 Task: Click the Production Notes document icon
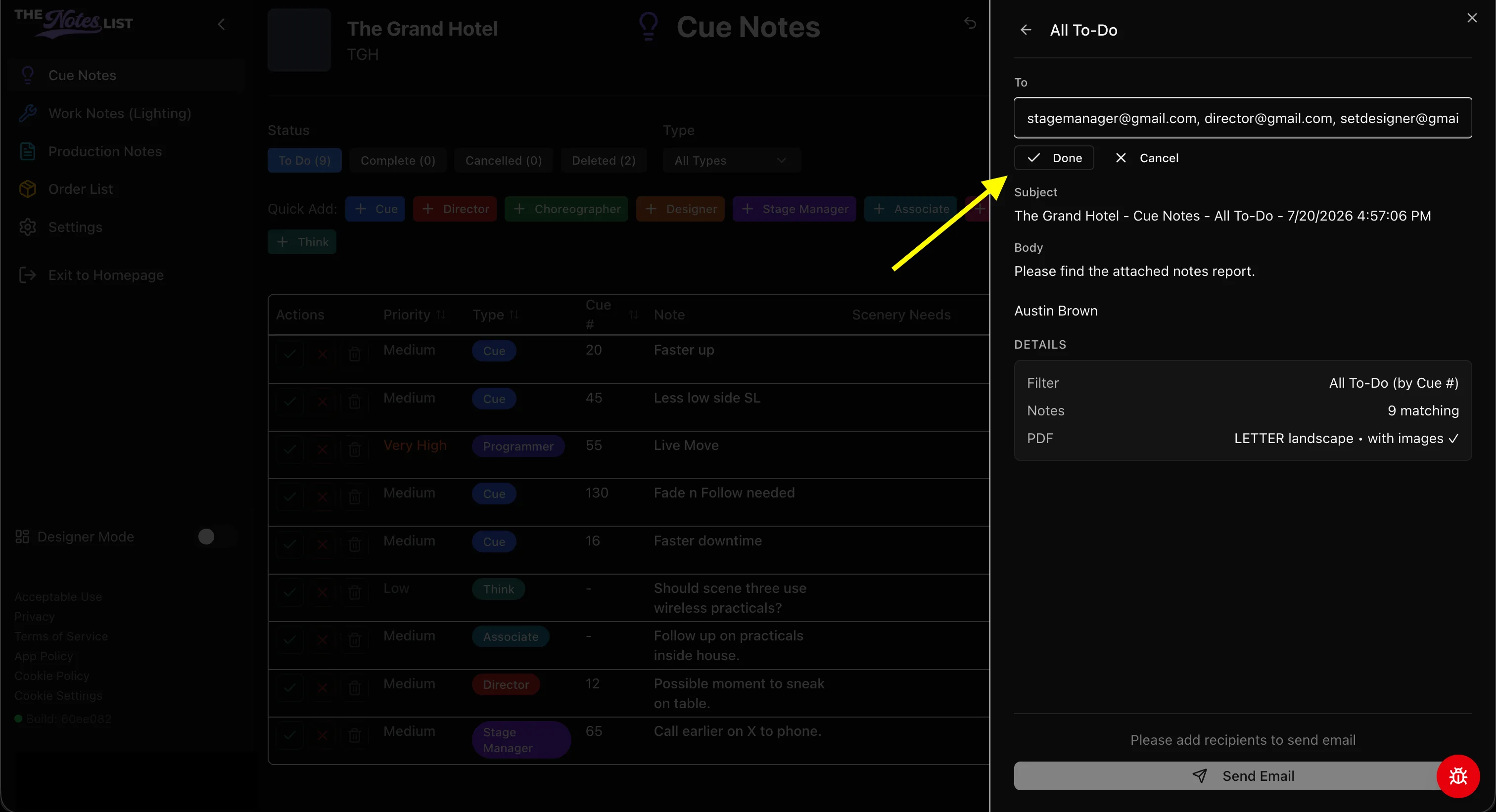pyautogui.click(x=27, y=151)
